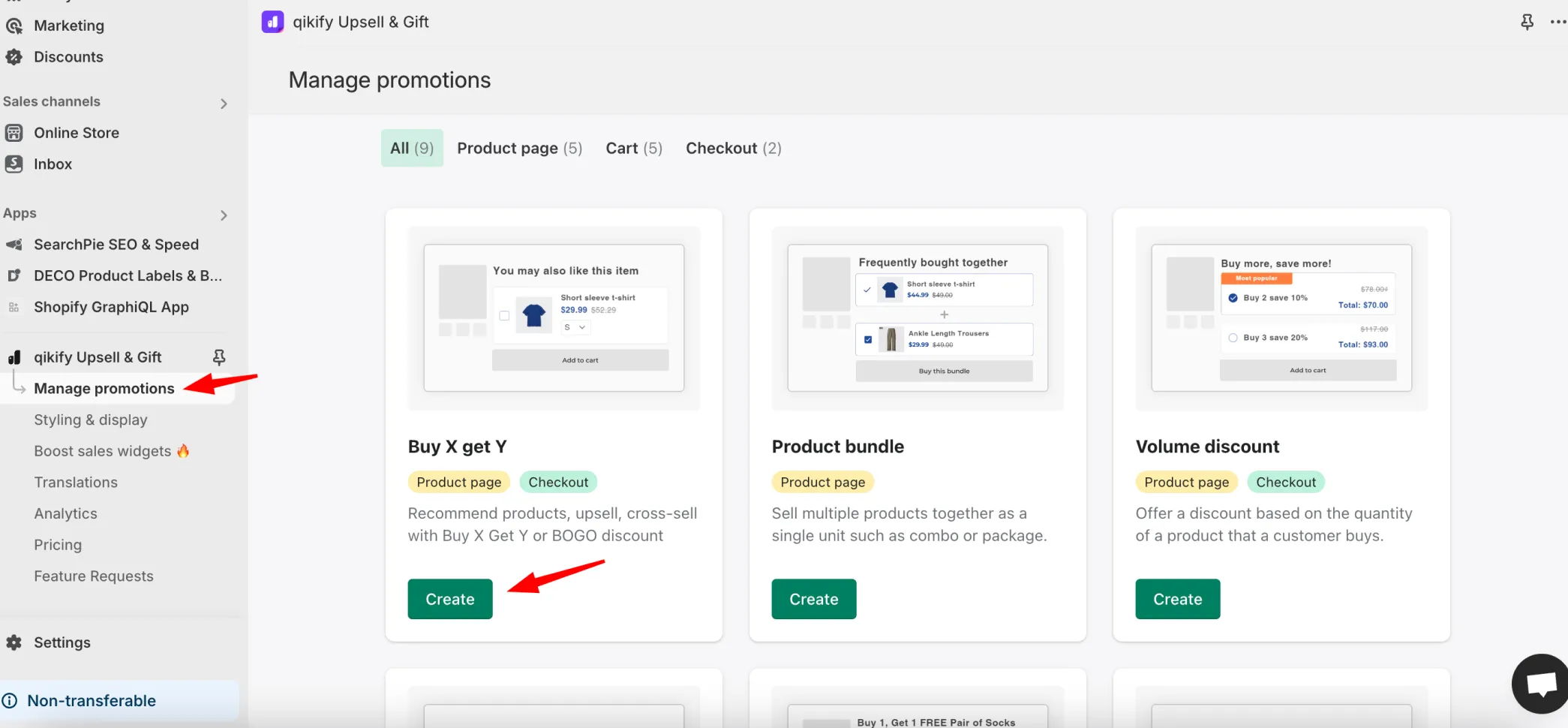Switch to the Product page (5) tab
The height and width of the screenshot is (728, 1568).
[x=520, y=148]
